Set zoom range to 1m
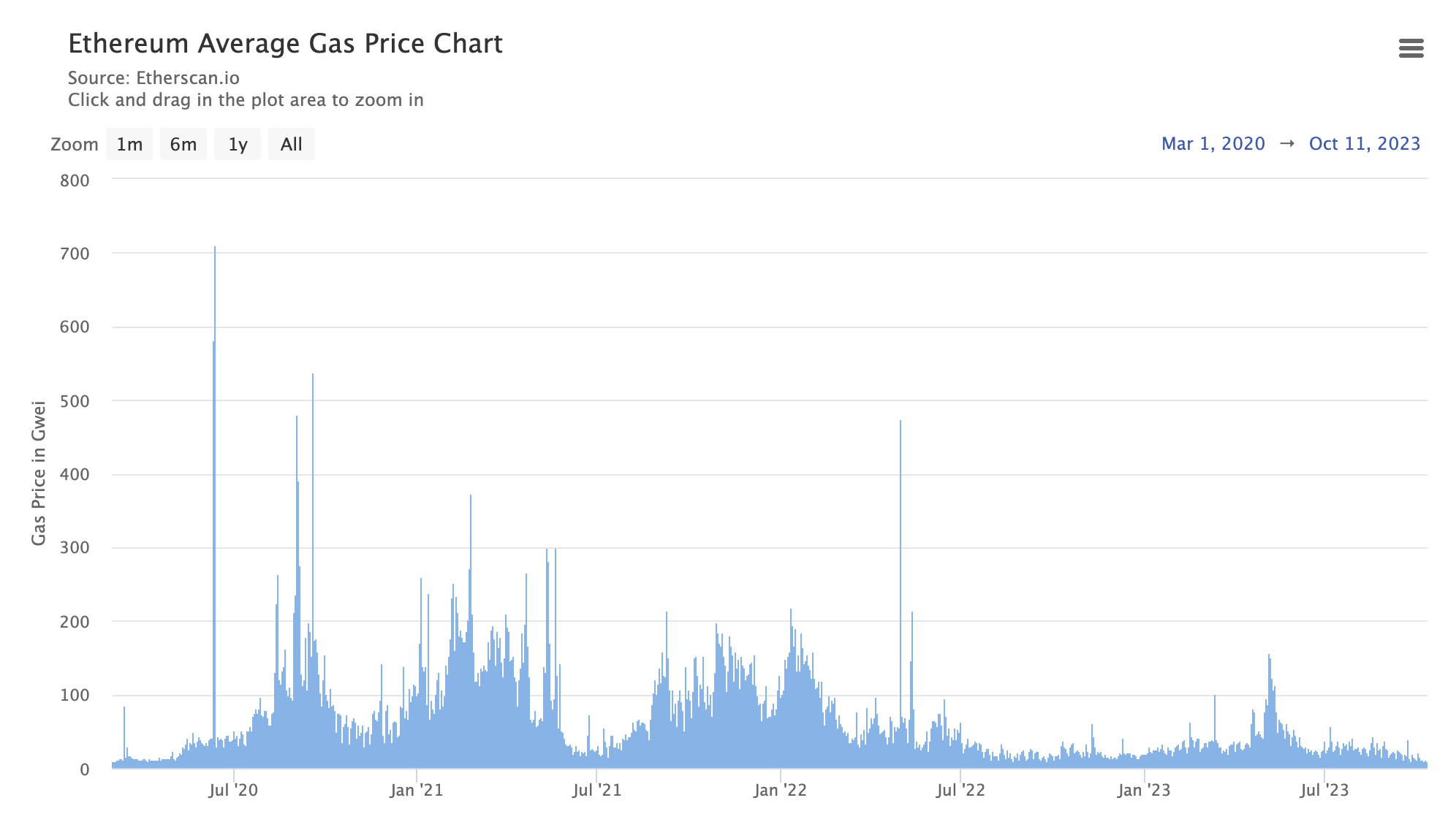 point(129,144)
